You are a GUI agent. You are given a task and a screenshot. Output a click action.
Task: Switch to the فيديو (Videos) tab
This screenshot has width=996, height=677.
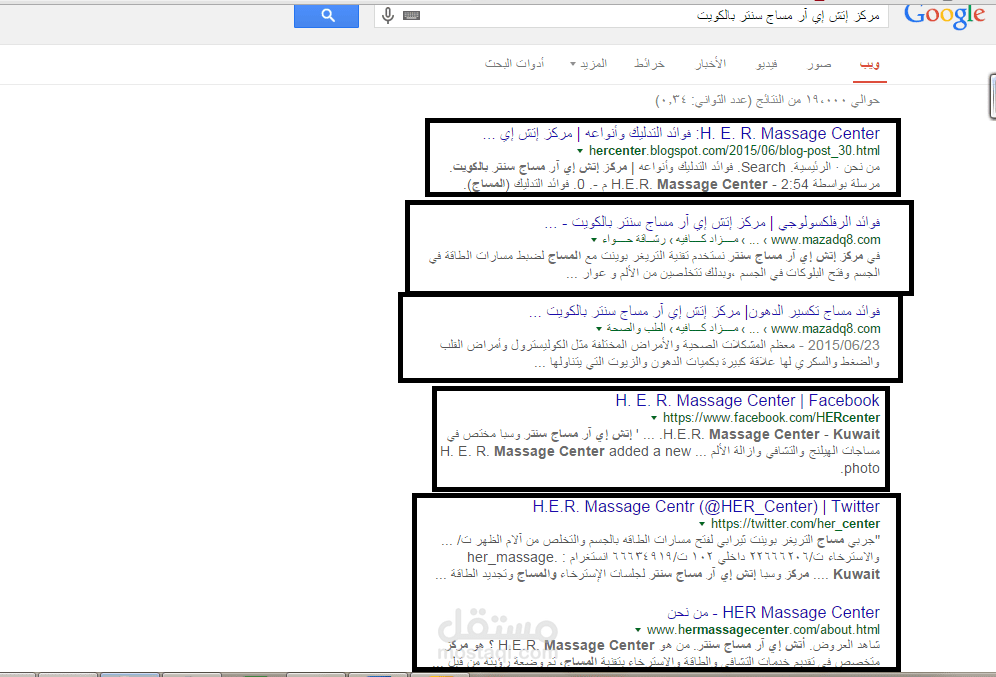point(767,64)
